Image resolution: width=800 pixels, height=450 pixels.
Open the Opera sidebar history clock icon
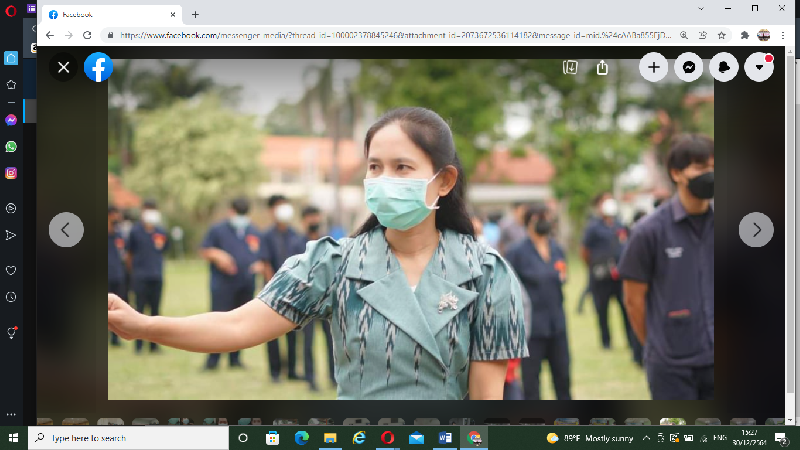click(11, 297)
